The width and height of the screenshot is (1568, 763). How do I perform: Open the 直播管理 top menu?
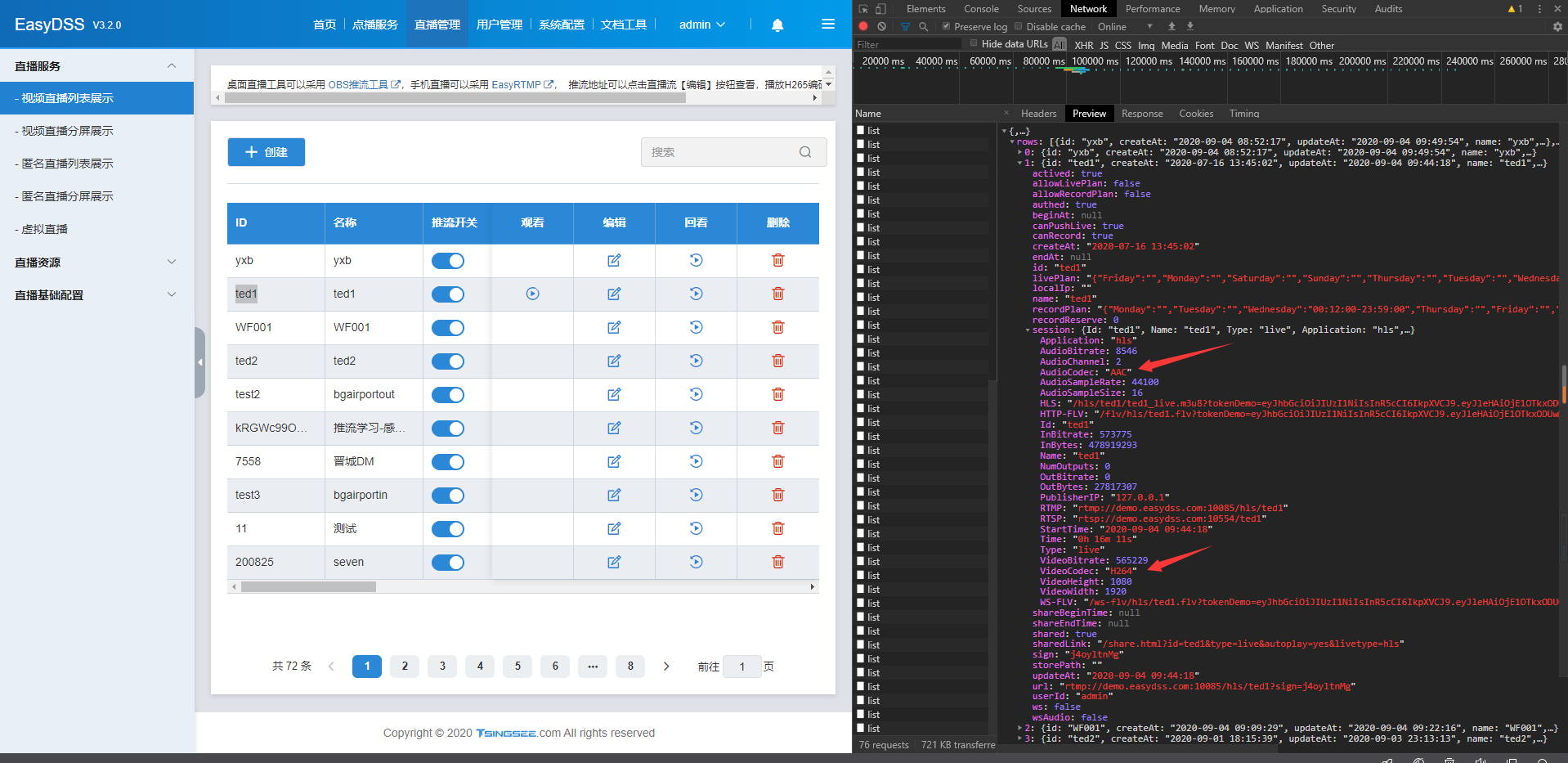click(x=437, y=25)
